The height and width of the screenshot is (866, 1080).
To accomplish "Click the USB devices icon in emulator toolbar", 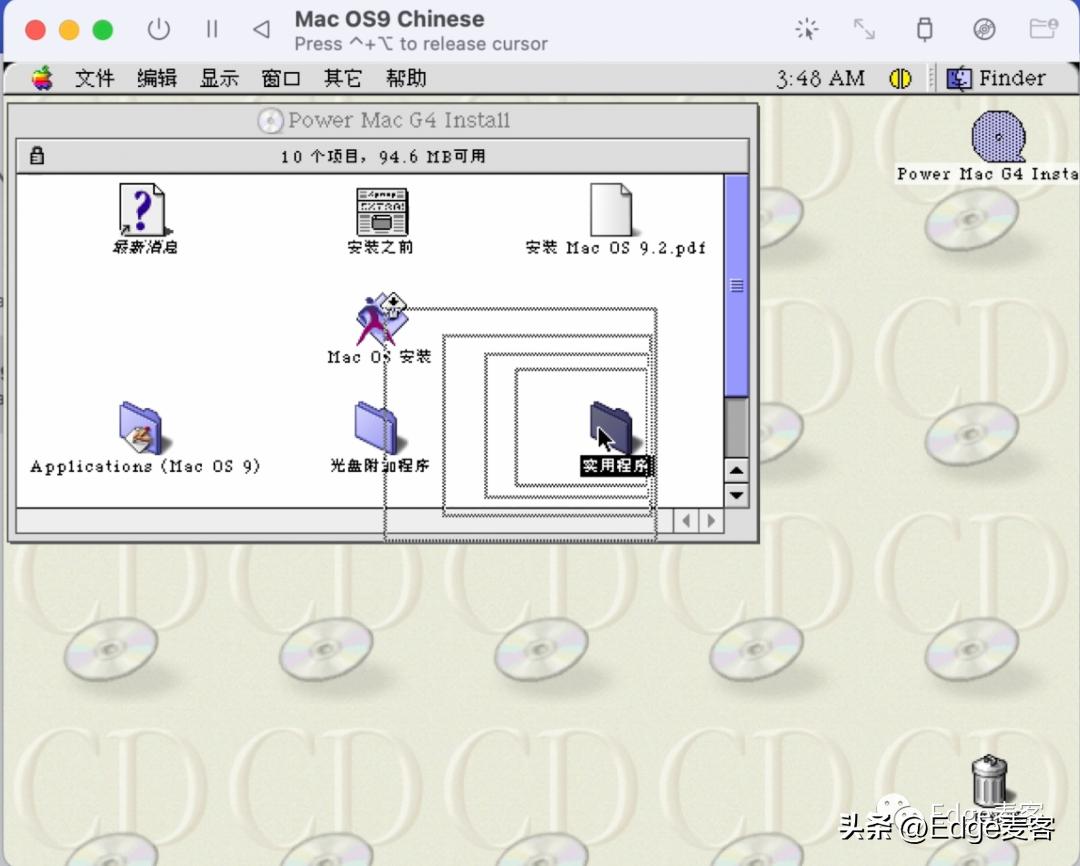I will 925,29.
